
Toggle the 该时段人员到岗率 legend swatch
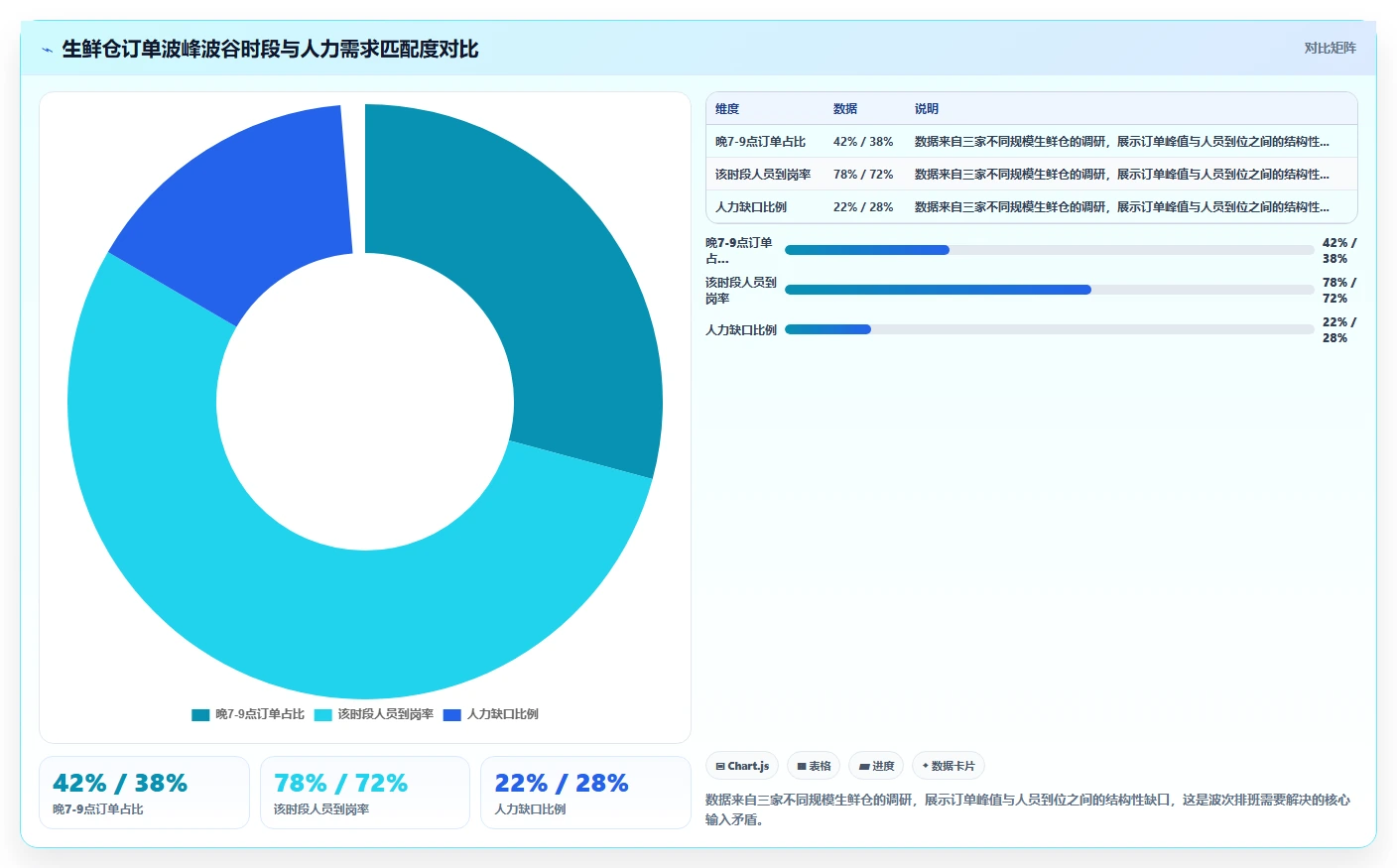(x=322, y=714)
